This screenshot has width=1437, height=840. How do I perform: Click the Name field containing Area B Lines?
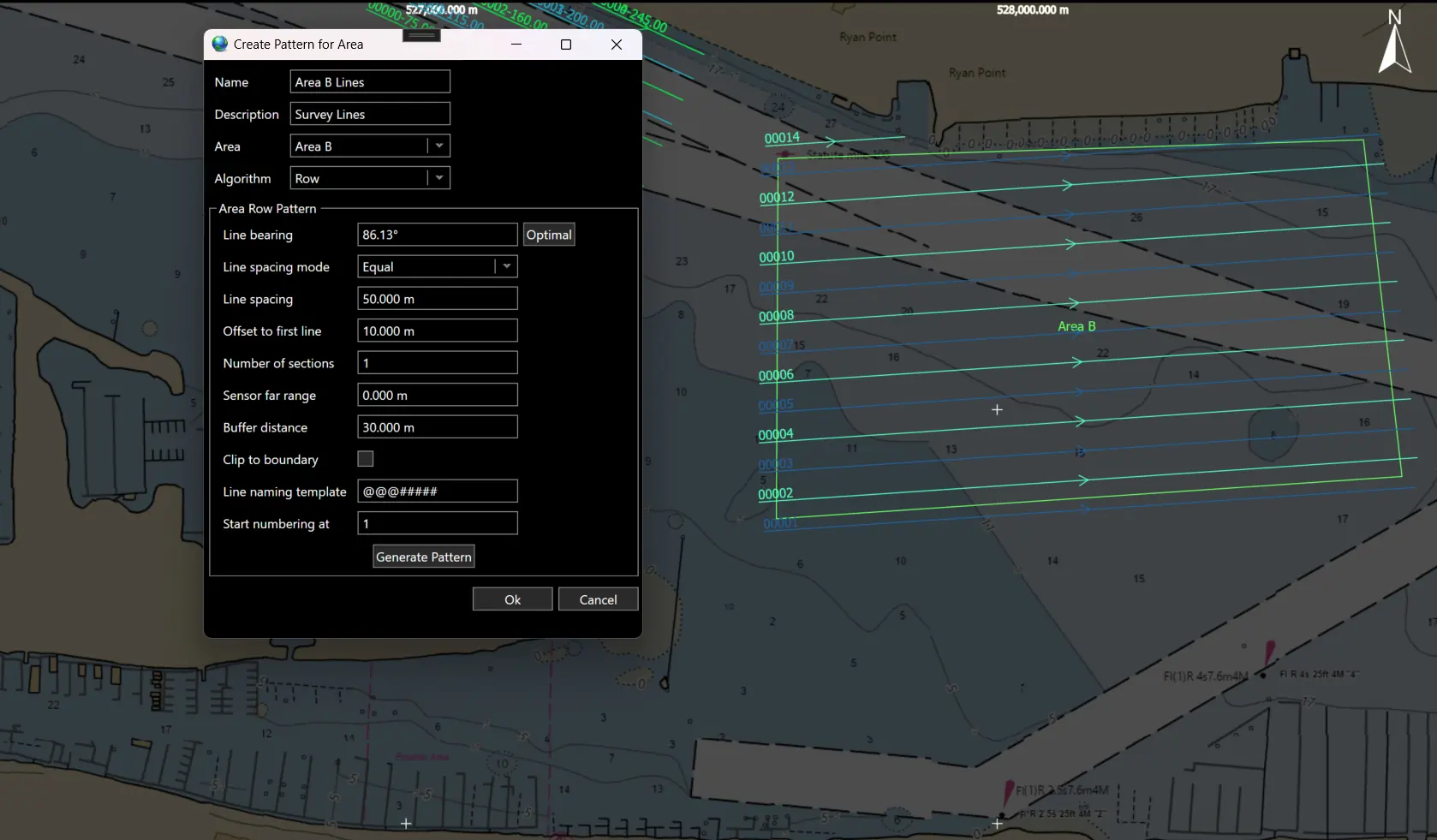point(370,82)
